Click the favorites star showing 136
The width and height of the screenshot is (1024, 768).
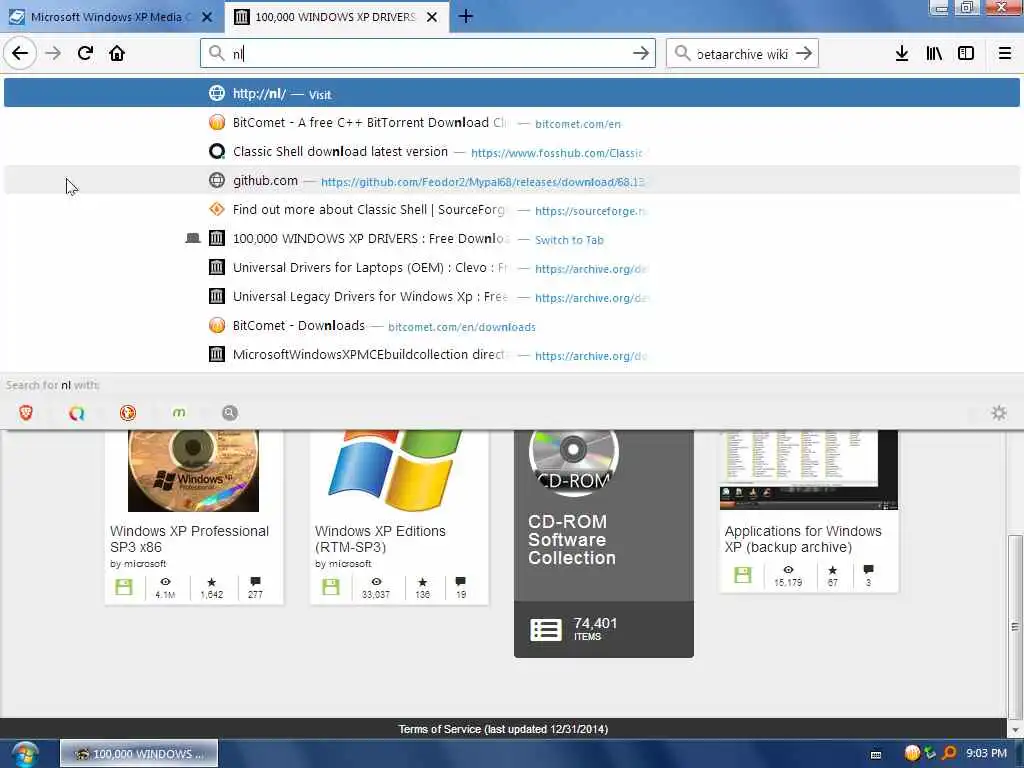pyautogui.click(x=423, y=587)
